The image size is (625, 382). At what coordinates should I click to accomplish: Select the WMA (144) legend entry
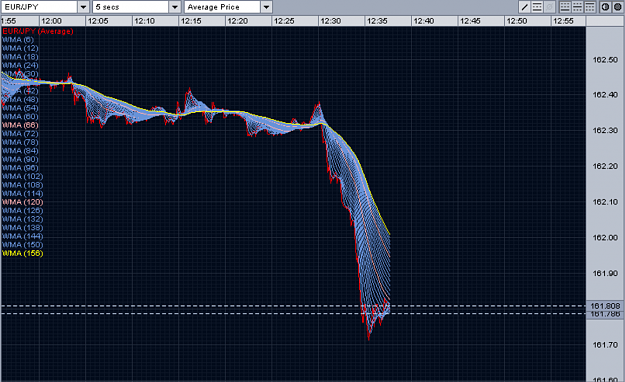tap(22, 236)
